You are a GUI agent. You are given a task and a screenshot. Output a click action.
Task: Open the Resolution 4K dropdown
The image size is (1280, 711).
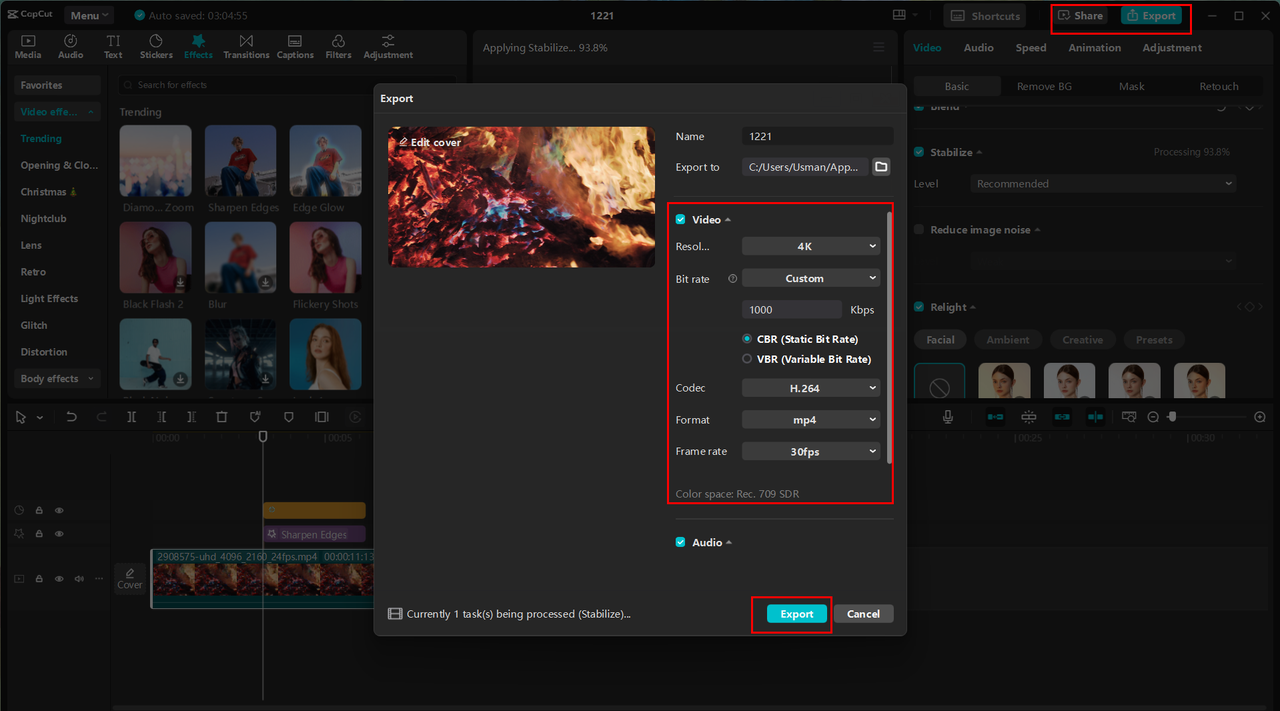tap(811, 246)
